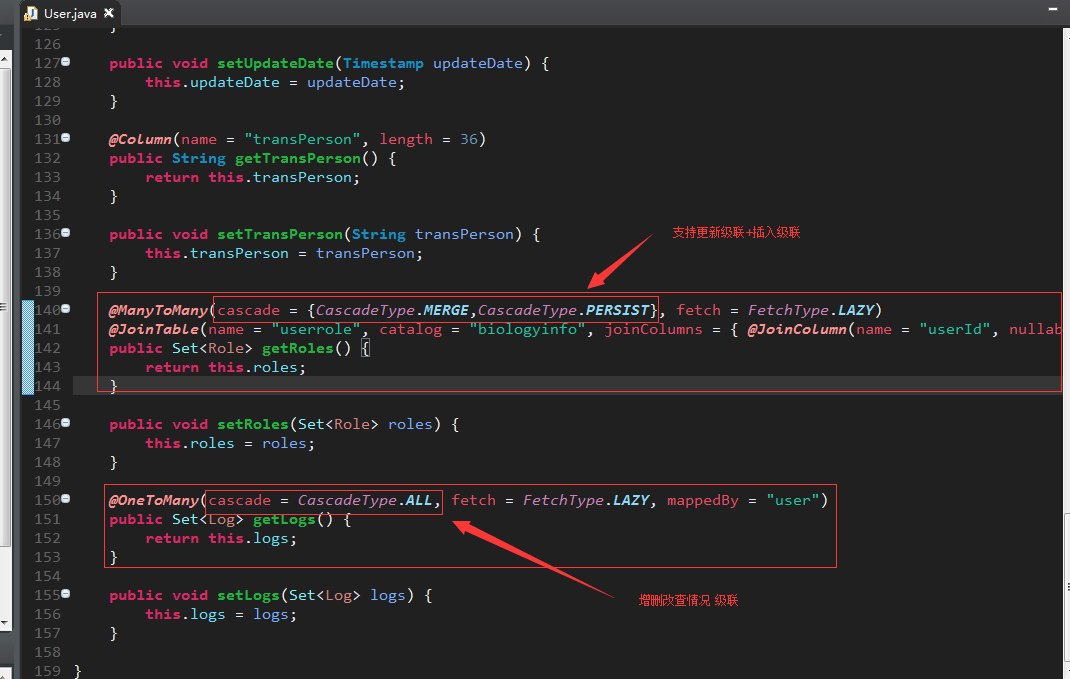Fold the @ManyToMany getRoles block at line 140

(x=66, y=308)
